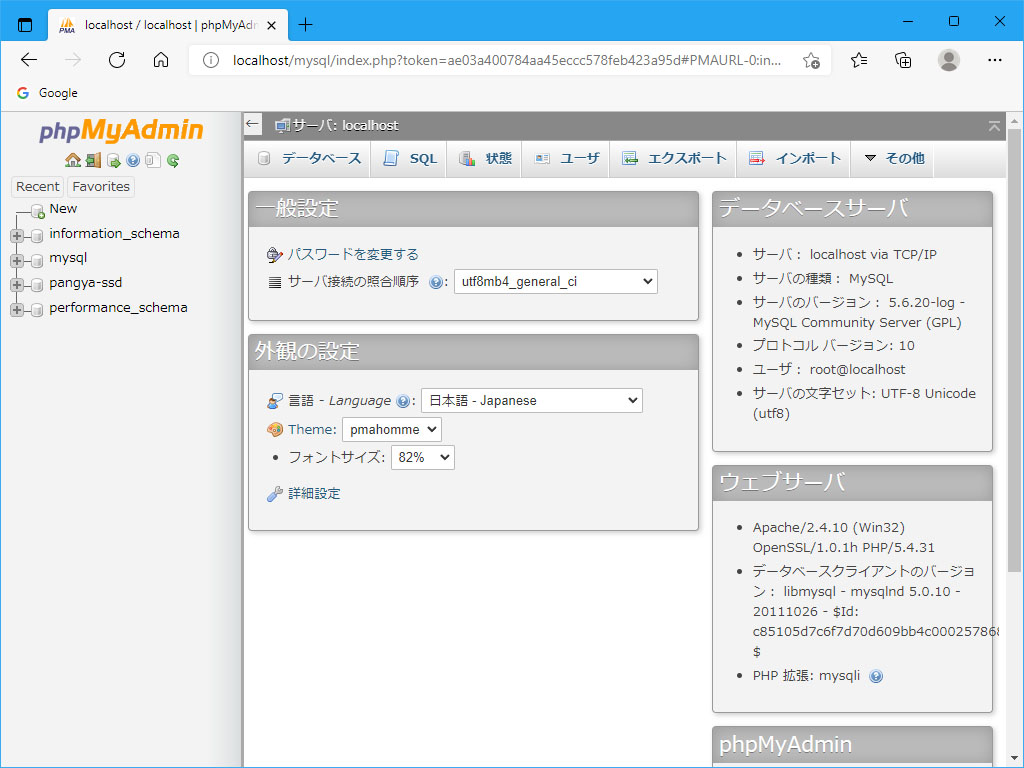
Task: Open the ユーザ users tab
Action: (x=566, y=158)
